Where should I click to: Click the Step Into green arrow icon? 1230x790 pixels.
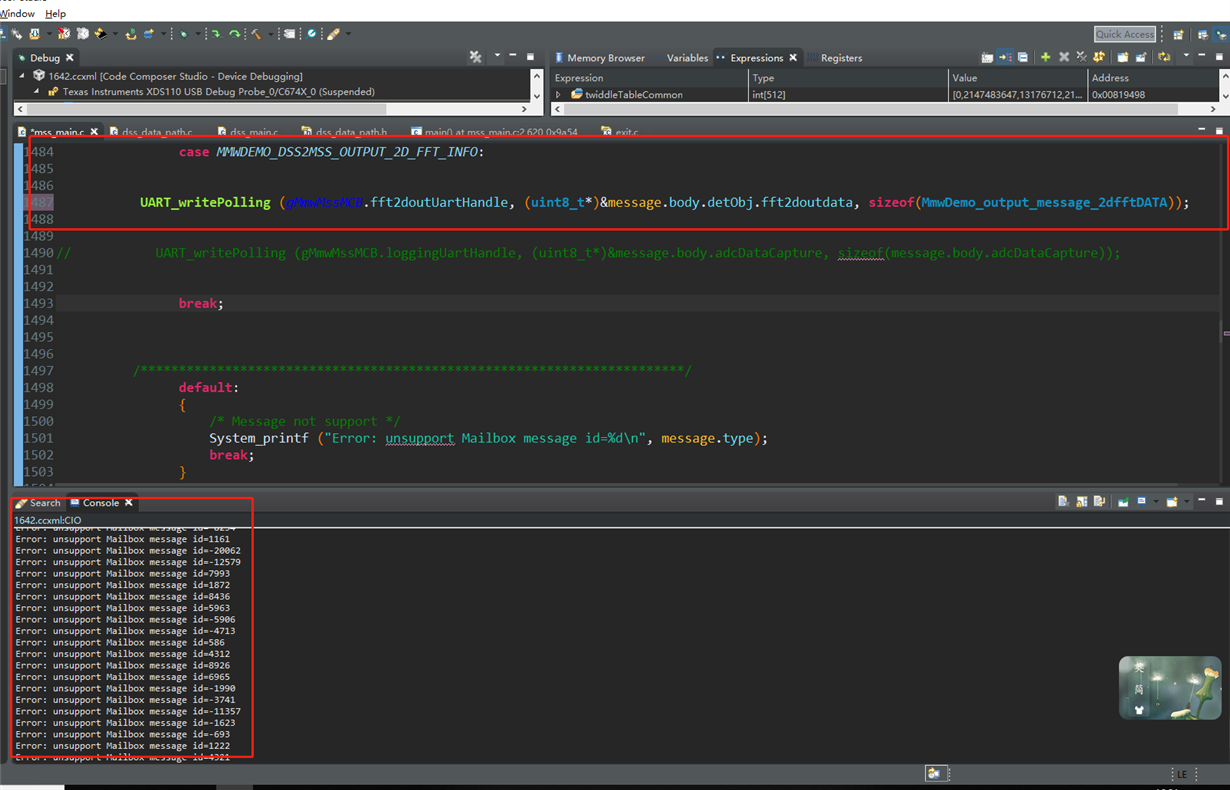point(215,34)
